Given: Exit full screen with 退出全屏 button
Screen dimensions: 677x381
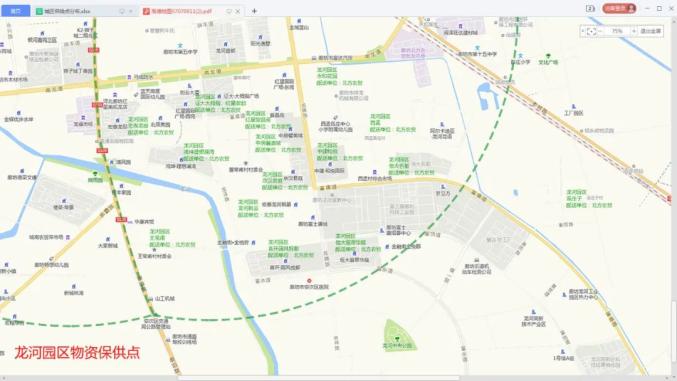Looking at the screenshot, I should pos(650,31).
